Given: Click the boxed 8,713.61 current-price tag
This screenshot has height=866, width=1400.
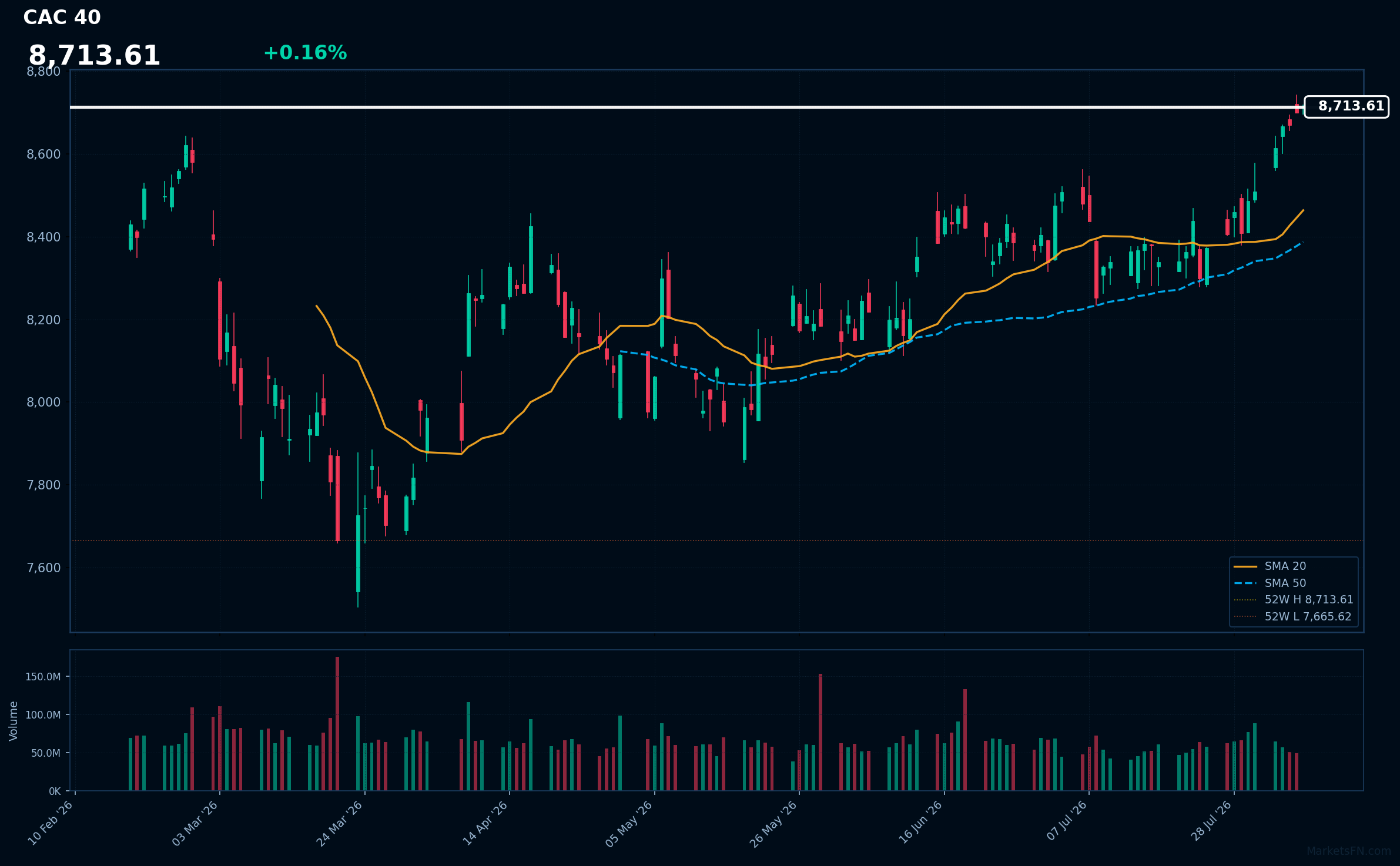Looking at the screenshot, I should pyautogui.click(x=1347, y=106).
